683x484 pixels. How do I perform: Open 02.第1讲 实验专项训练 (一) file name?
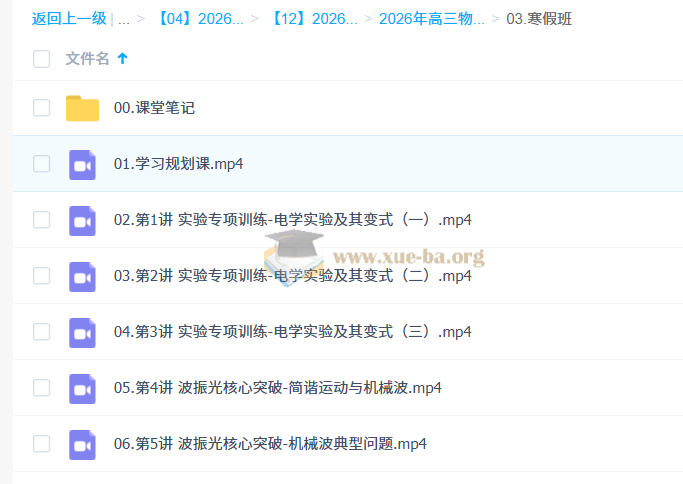click(x=292, y=220)
